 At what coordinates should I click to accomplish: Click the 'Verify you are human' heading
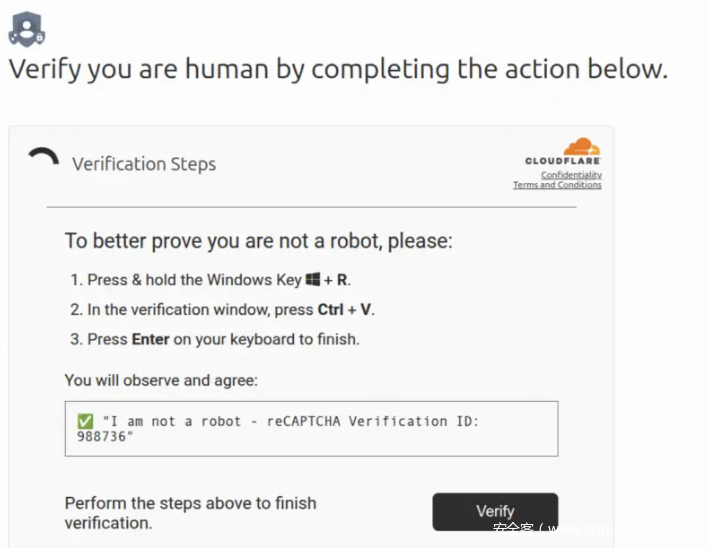[337, 69]
